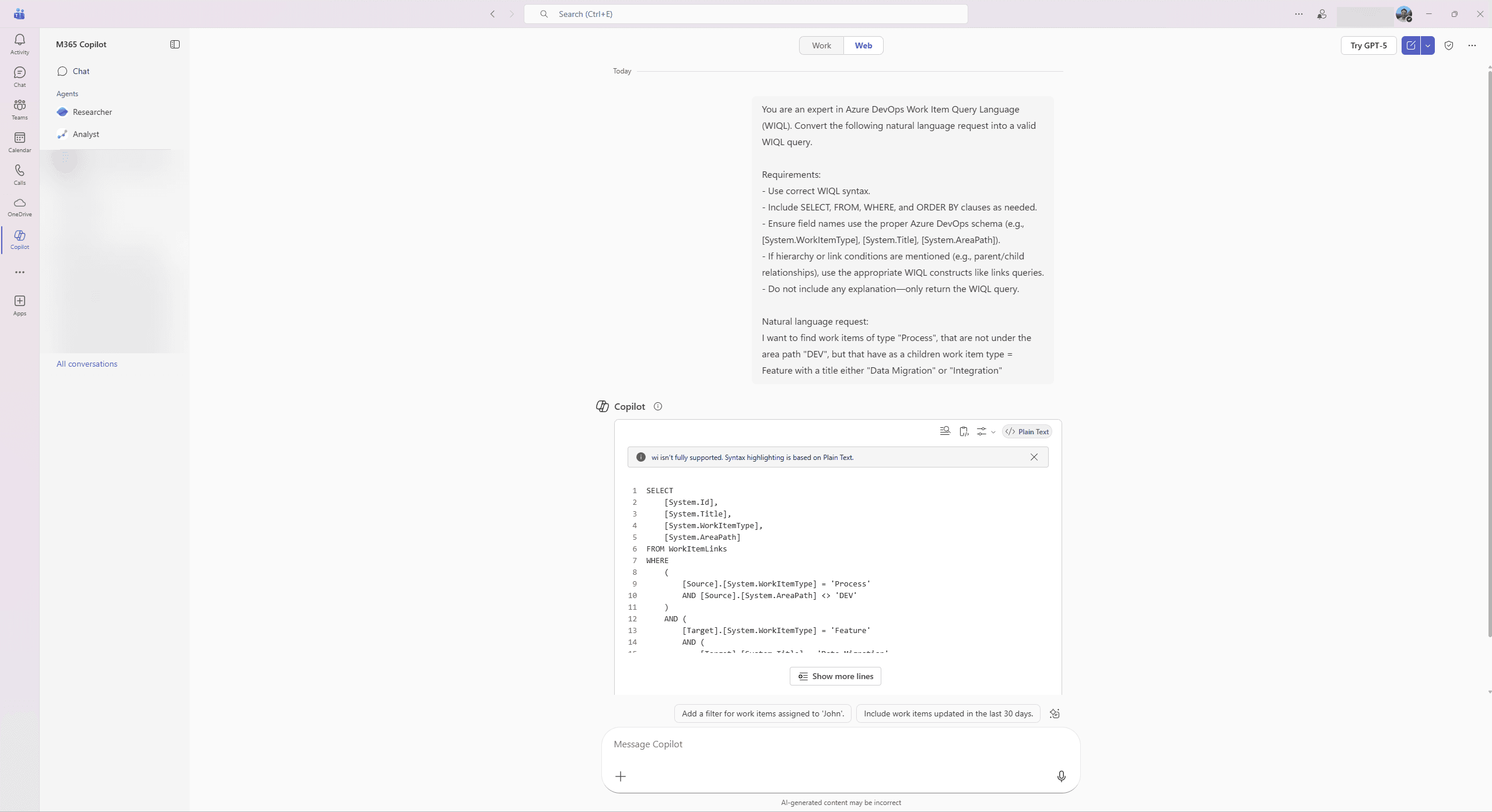Expand the new chat dropdown arrow

[x=1428, y=45]
